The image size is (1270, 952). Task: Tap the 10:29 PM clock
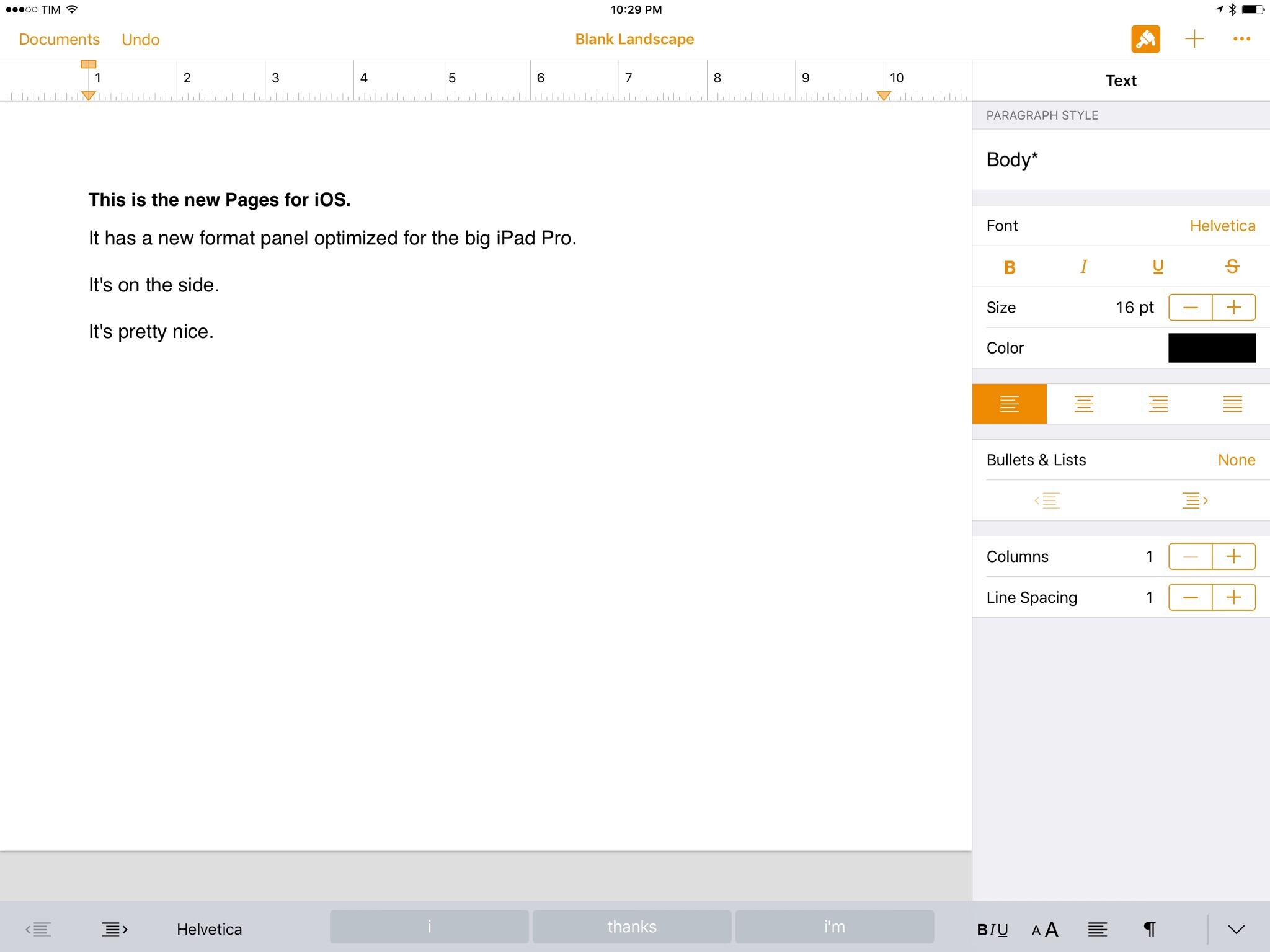pyautogui.click(x=636, y=9)
